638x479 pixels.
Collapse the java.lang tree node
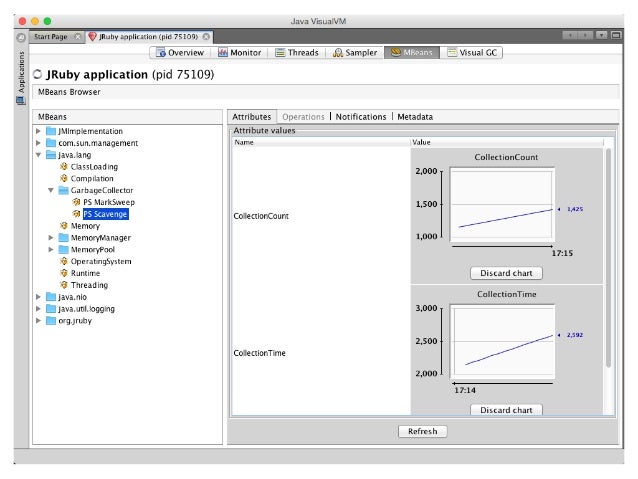coord(39,155)
